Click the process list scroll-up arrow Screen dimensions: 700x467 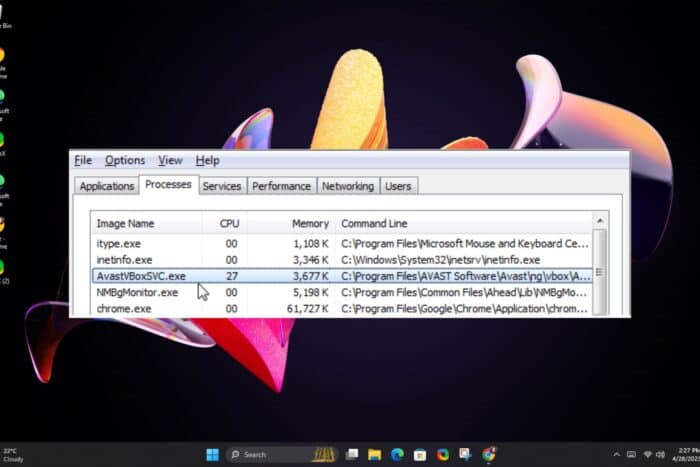tap(599, 220)
